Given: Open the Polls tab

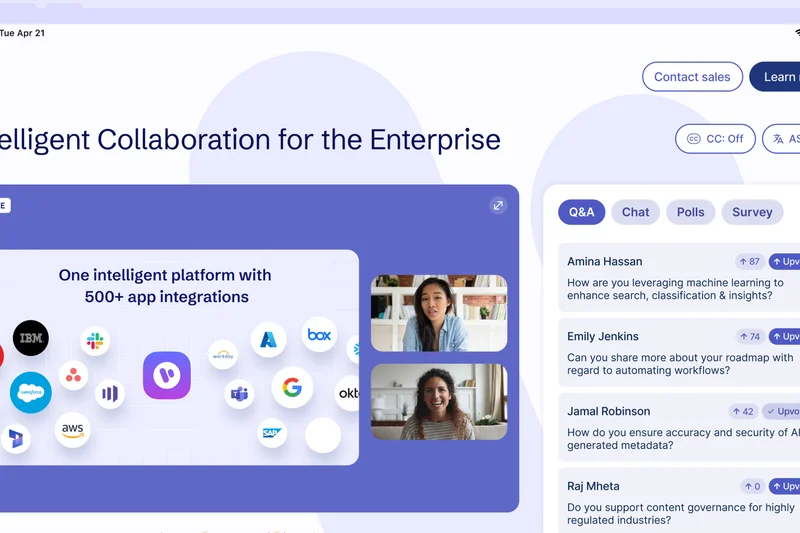Looking at the screenshot, I should [690, 212].
